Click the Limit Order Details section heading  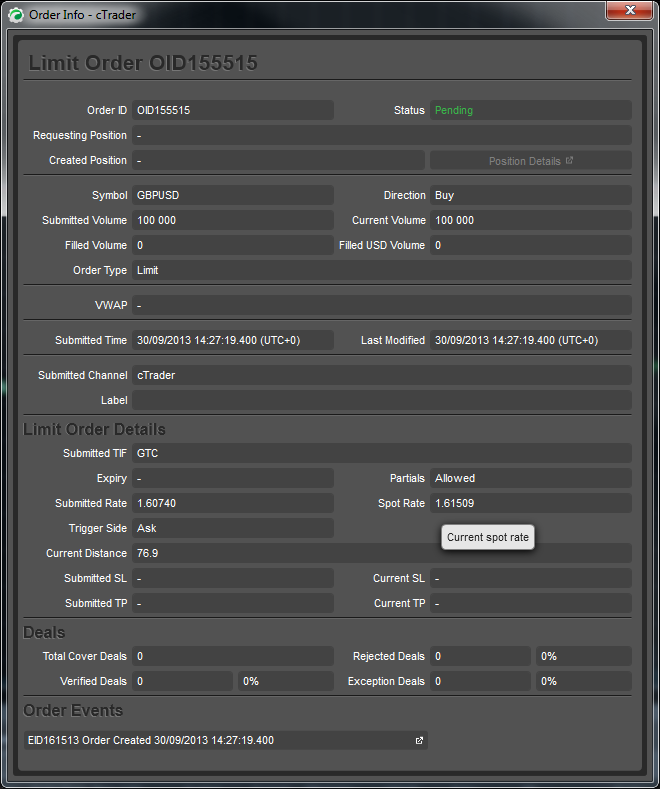pos(94,429)
